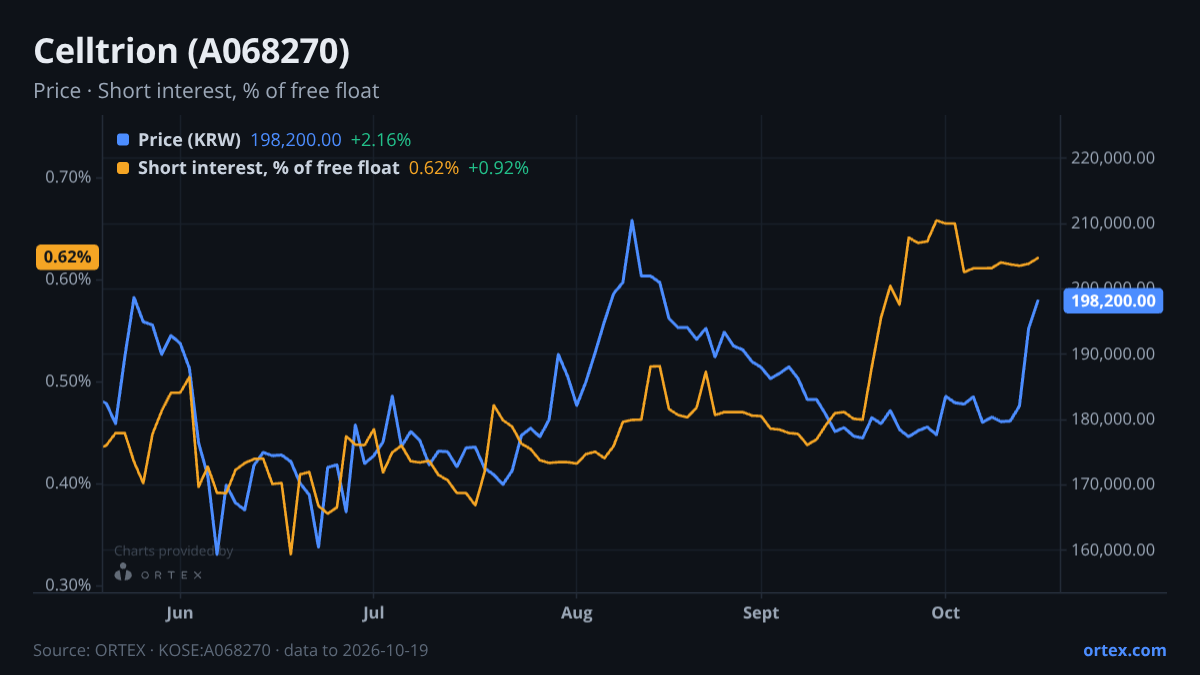Click the Oct label on the time axis
This screenshot has height=675, width=1200.
(946, 612)
